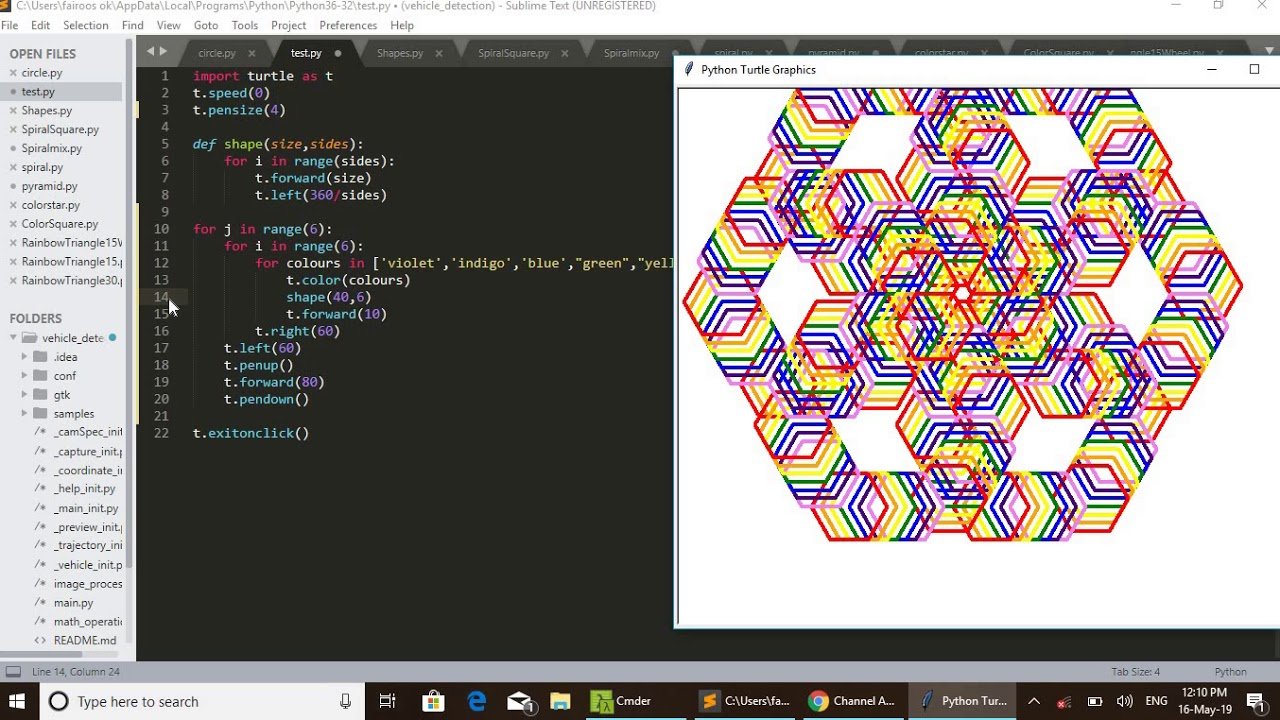Click the Windows search input box
1280x720 pixels.
tap(190, 701)
